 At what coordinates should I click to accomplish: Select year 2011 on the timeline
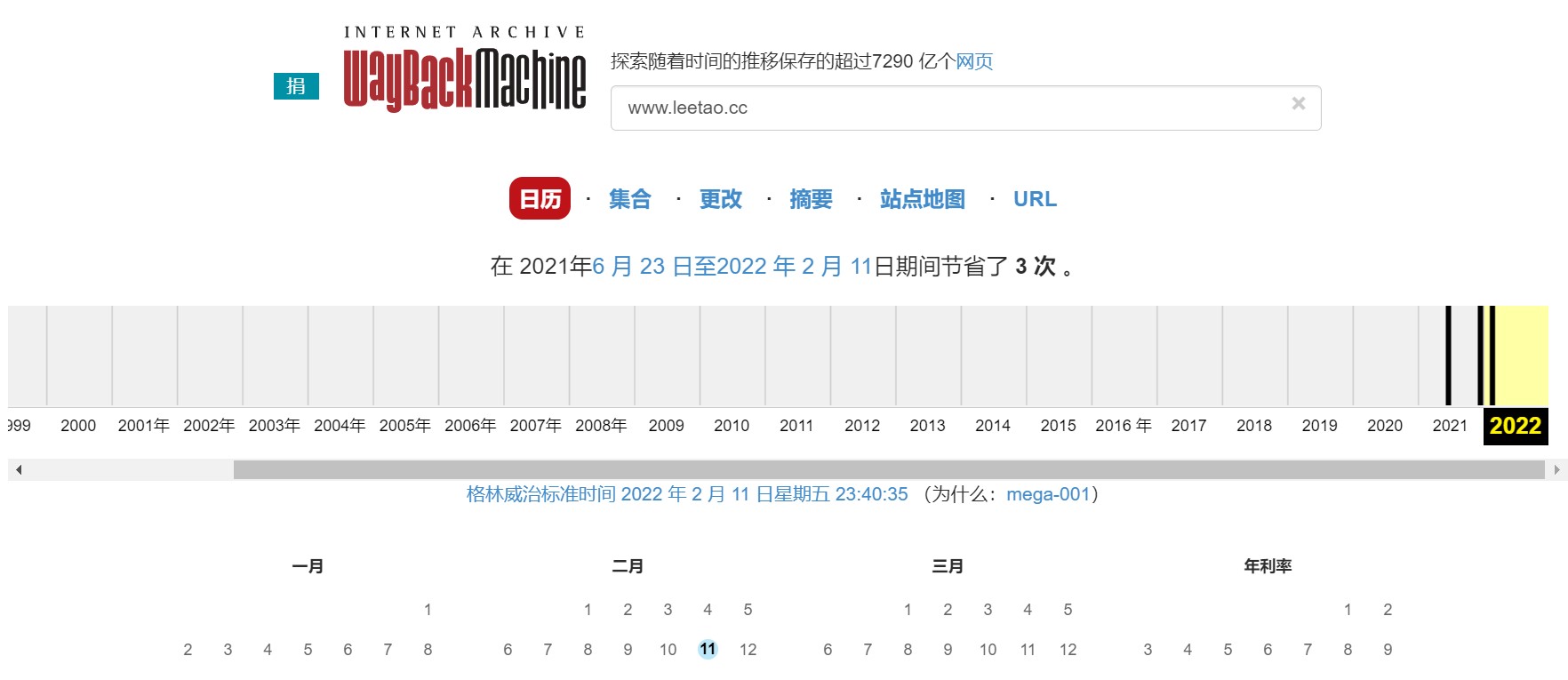tap(796, 426)
